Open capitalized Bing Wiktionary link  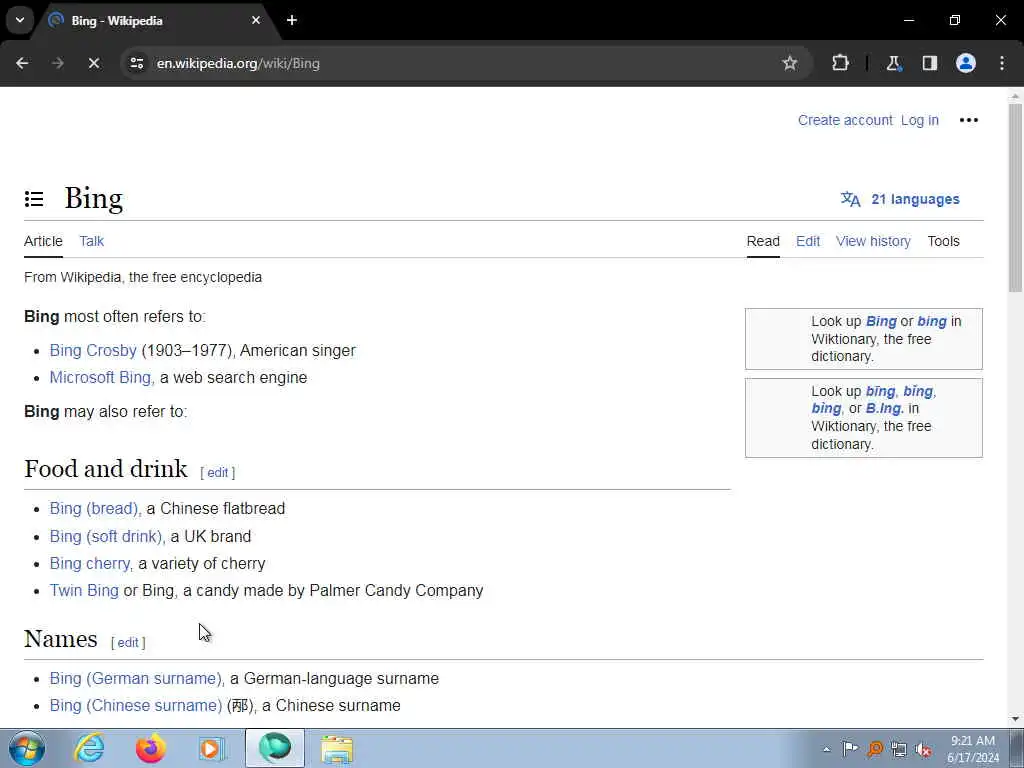[x=881, y=321]
